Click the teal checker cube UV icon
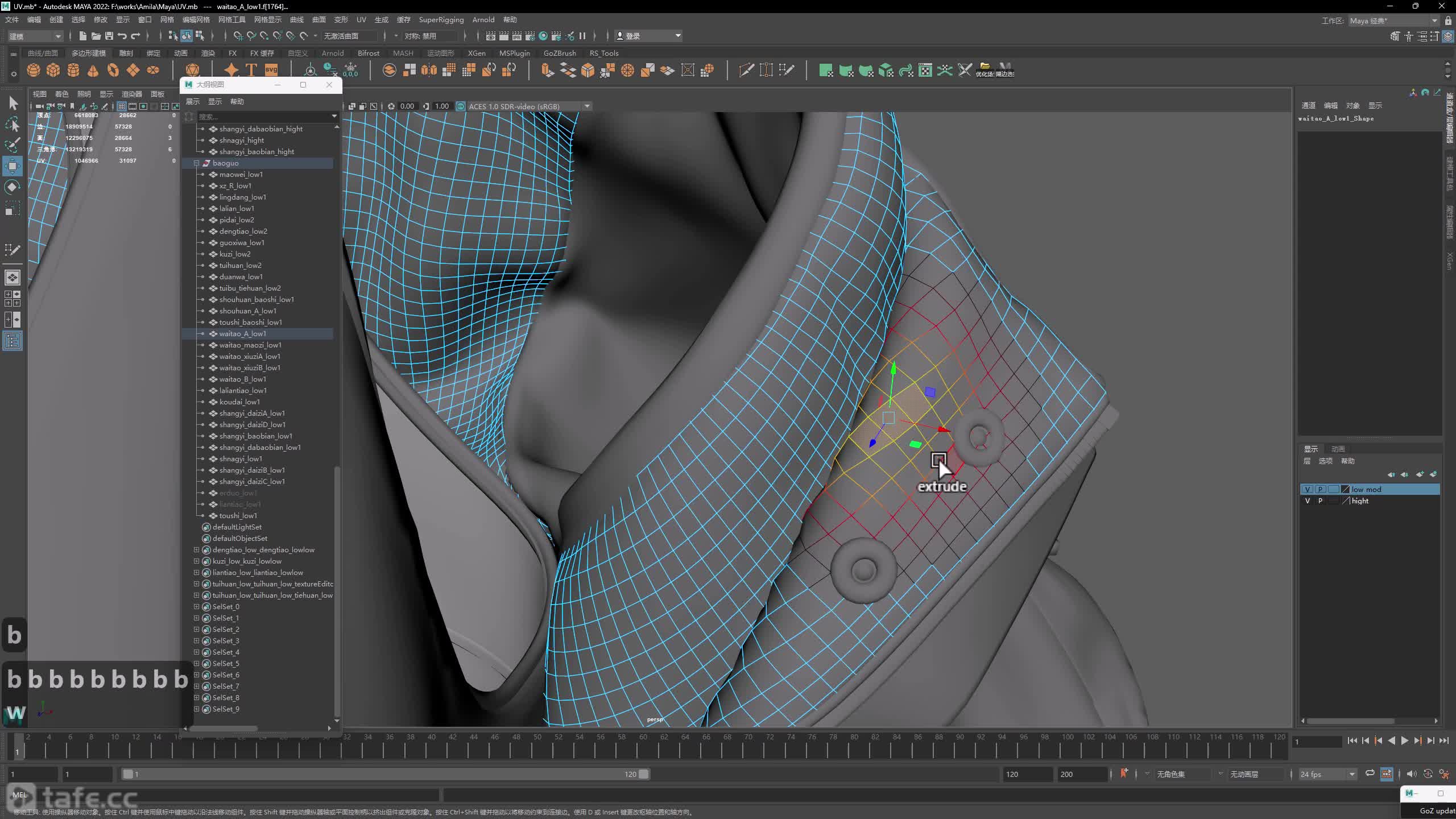Viewport: 1456px width, 819px height. point(886,70)
